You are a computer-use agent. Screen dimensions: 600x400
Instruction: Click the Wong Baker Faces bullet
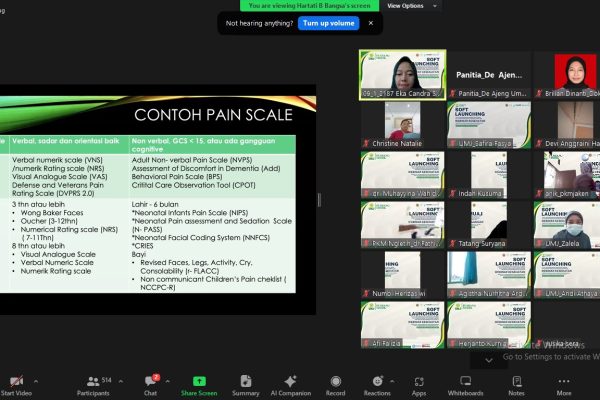(x=52, y=213)
